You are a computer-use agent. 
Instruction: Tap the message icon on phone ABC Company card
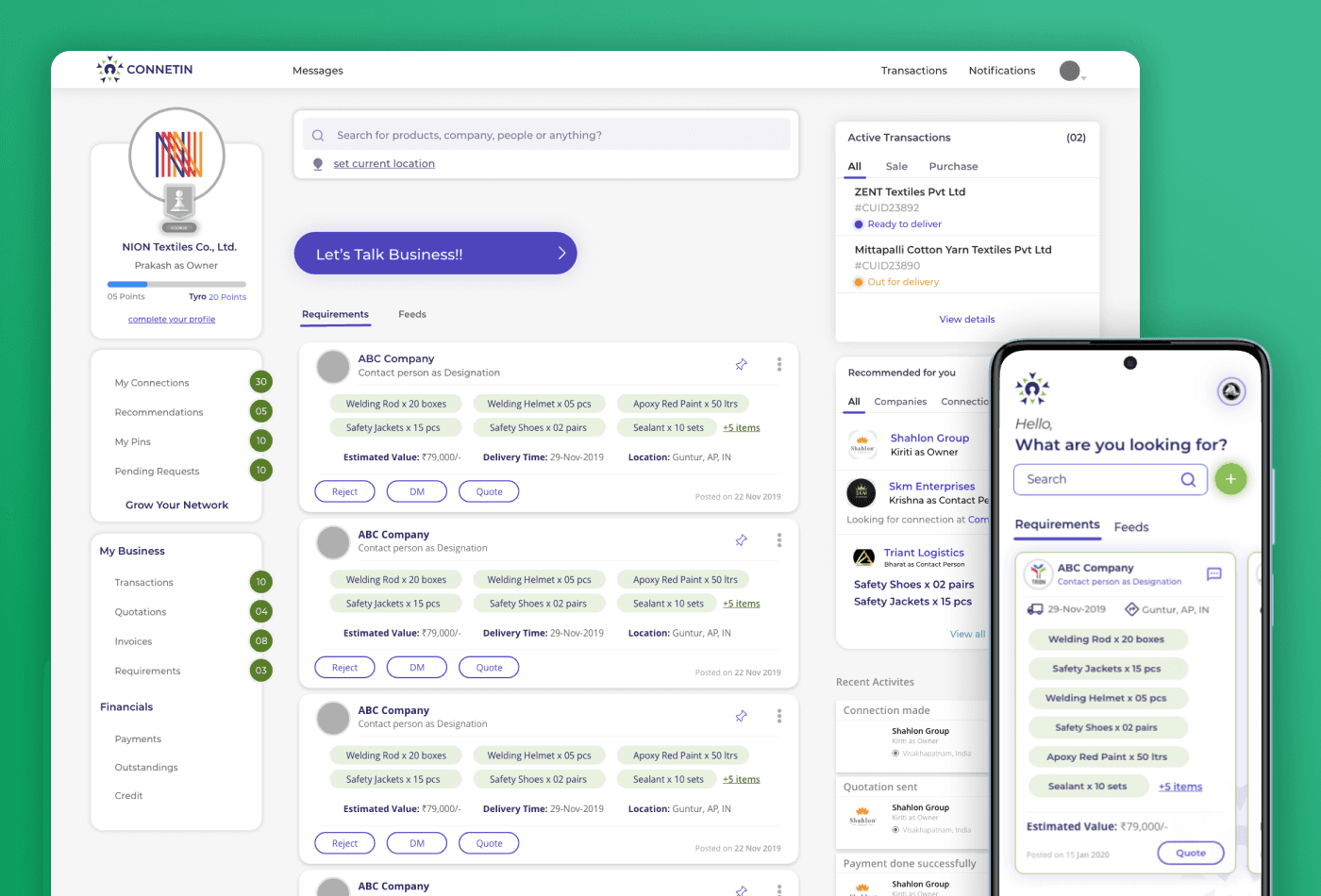[1214, 573]
